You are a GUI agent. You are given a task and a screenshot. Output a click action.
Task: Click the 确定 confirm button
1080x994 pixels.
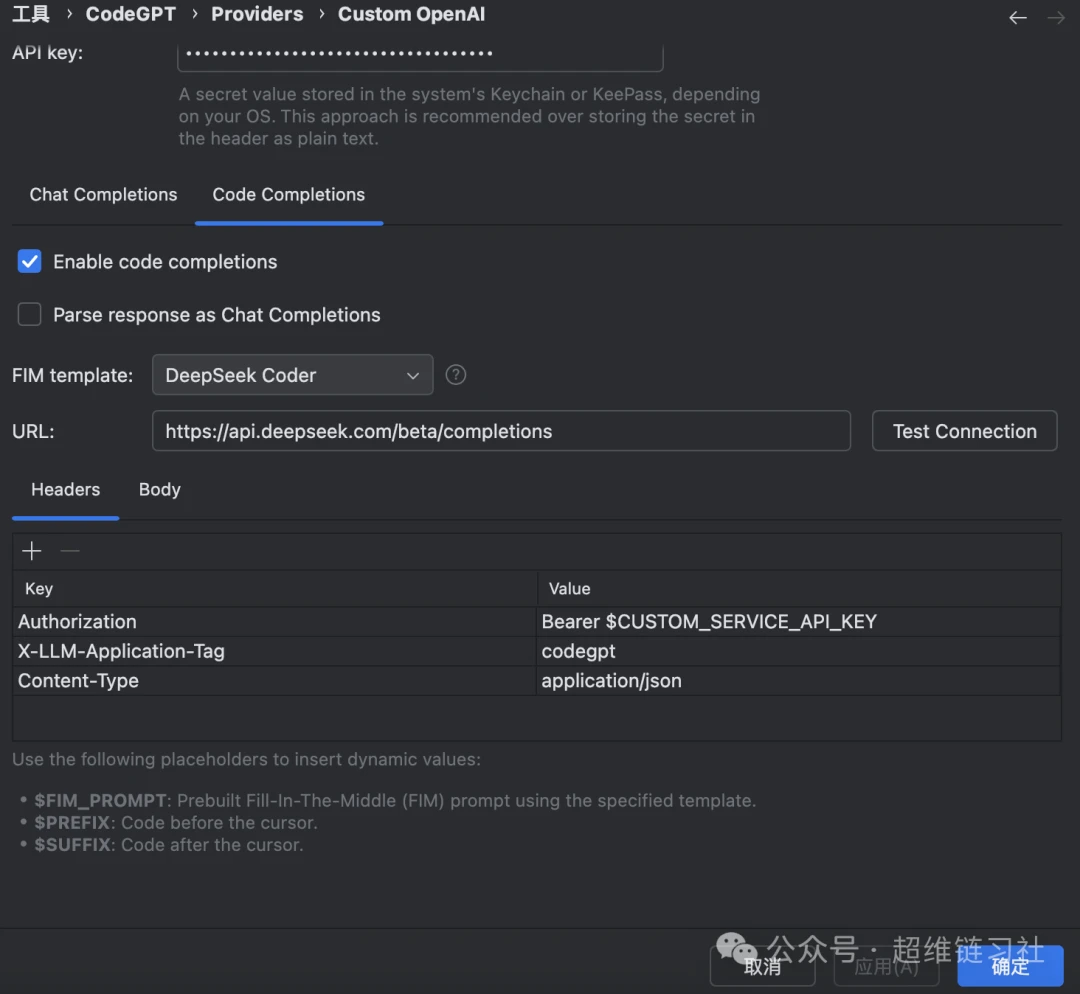1010,966
